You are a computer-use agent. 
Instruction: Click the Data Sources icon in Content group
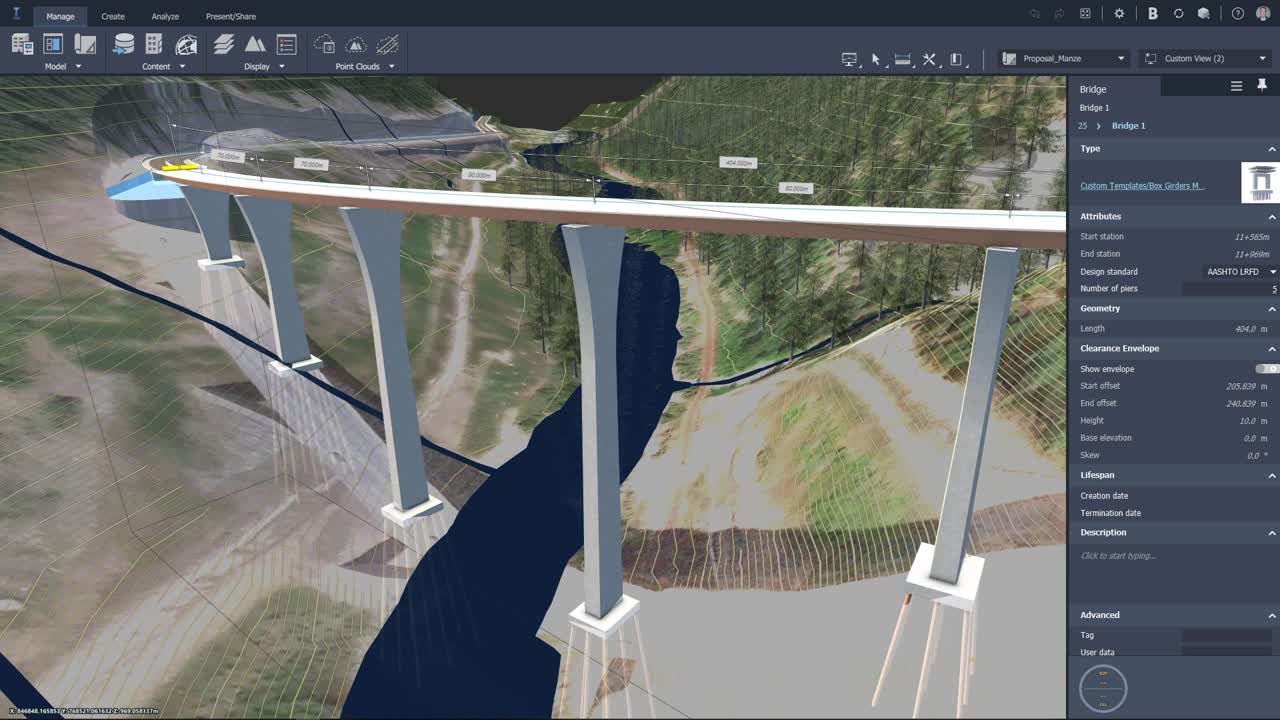point(123,44)
